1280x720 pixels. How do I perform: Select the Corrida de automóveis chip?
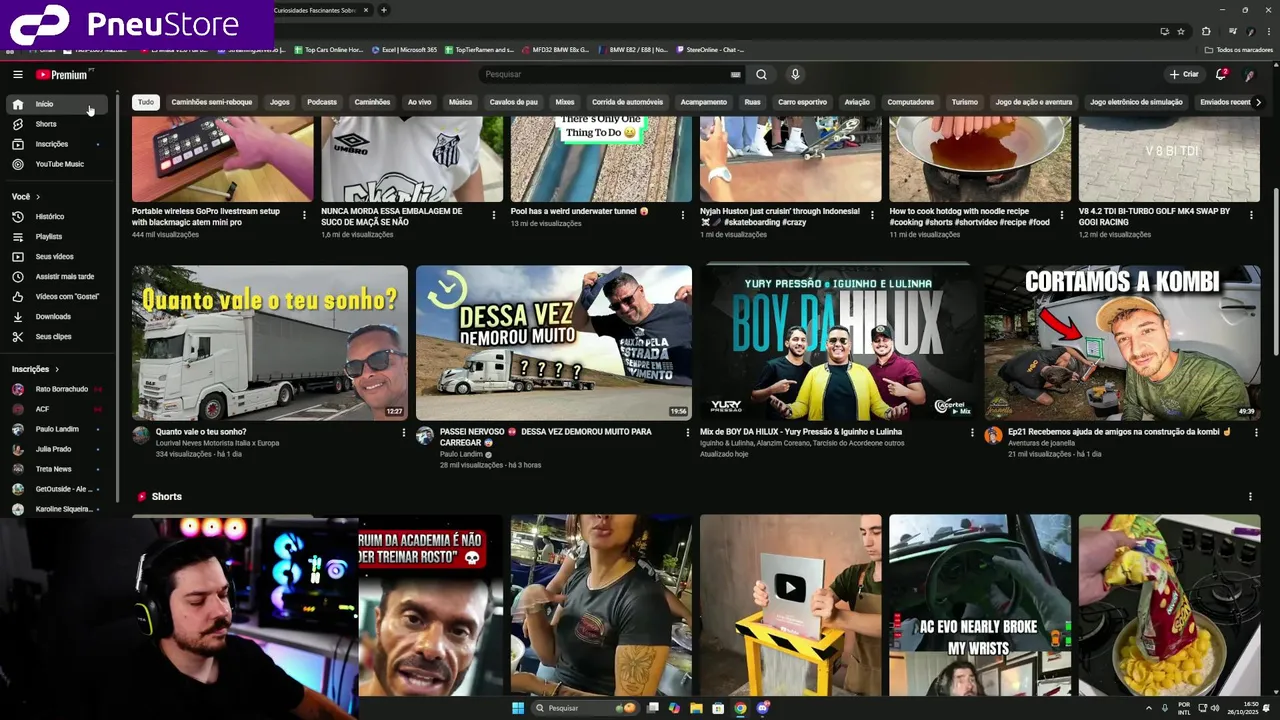pyautogui.click(x=627, y=102)
